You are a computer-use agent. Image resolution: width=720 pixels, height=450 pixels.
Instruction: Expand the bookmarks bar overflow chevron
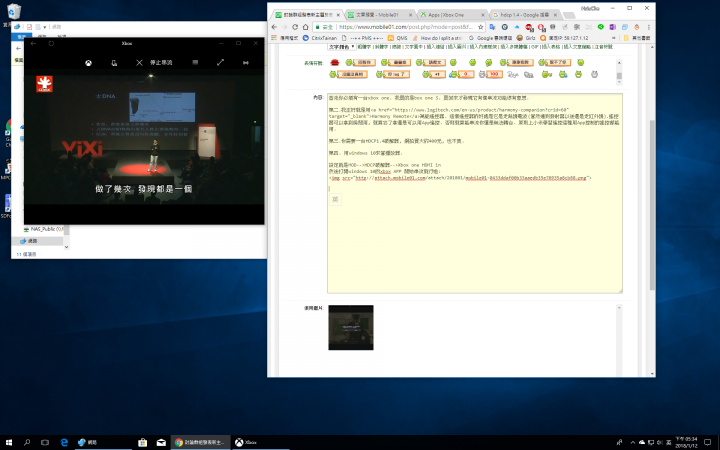[x=614, y=38]
